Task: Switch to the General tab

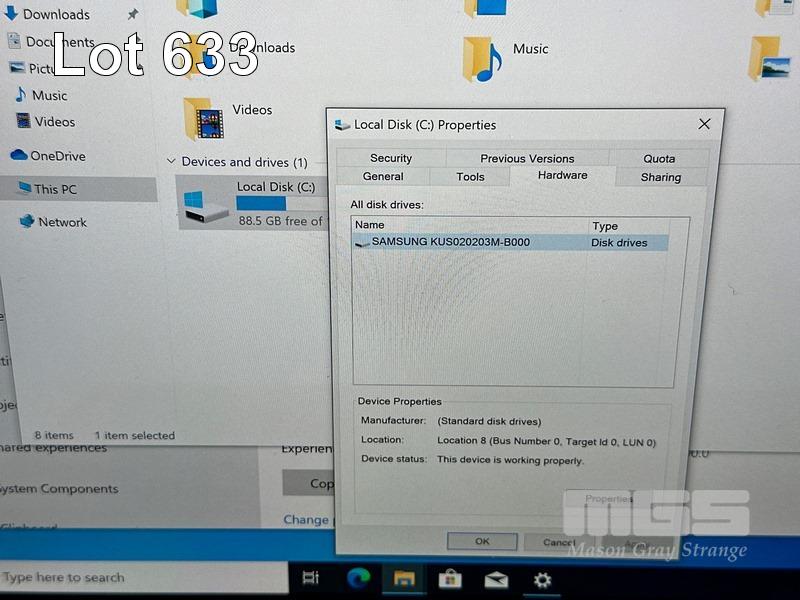Action: coord(383,177)
